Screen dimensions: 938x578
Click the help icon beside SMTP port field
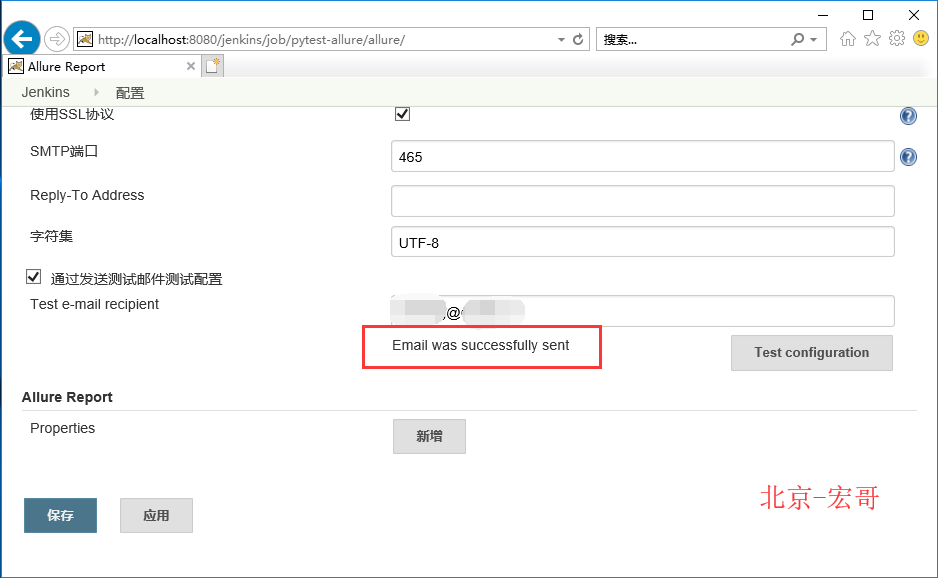coord(908,157)
